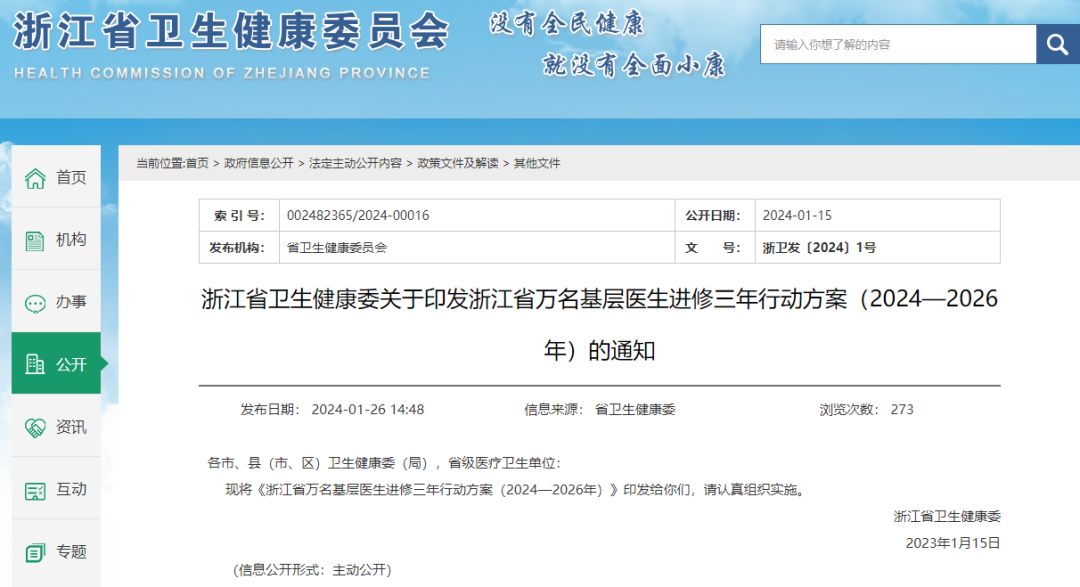Open the 资讯 sidebar menu item
This screenshot has height=587, width=1080.
(56, 426)
